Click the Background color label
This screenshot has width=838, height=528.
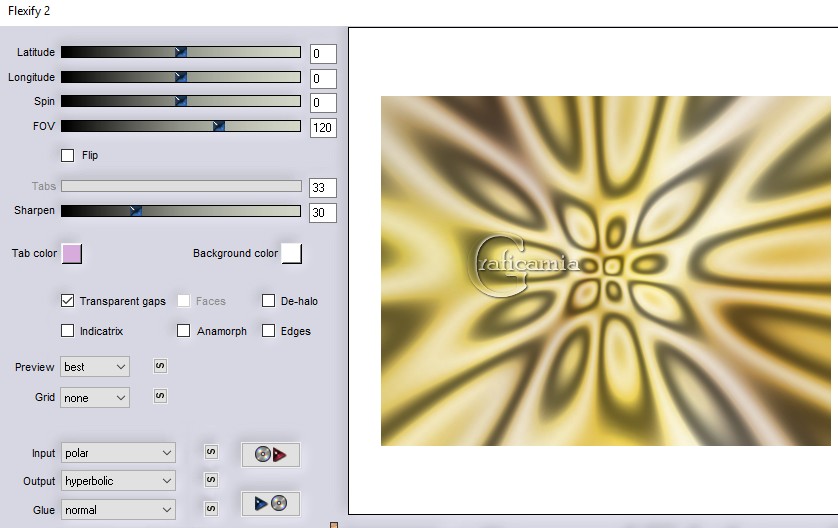pos(236,253)
